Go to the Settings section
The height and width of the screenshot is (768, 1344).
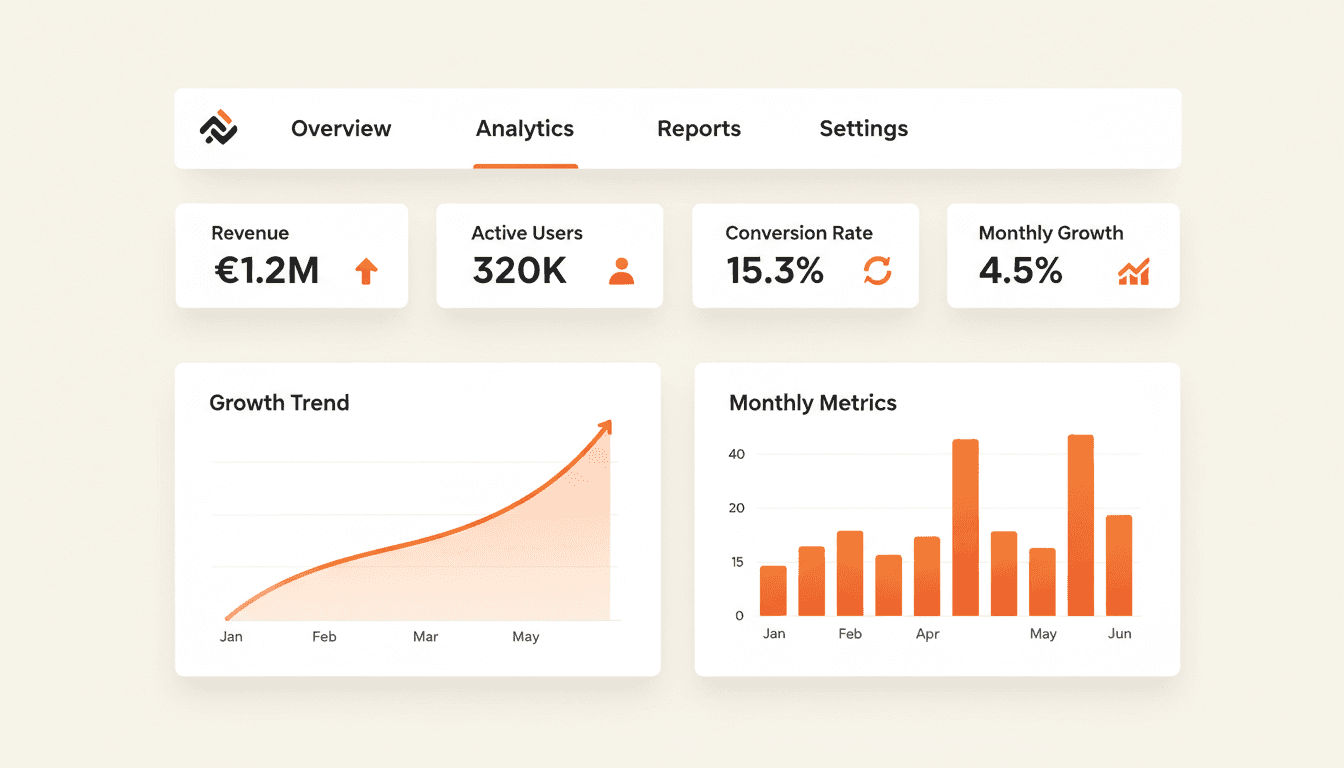[x=863, y=128]
